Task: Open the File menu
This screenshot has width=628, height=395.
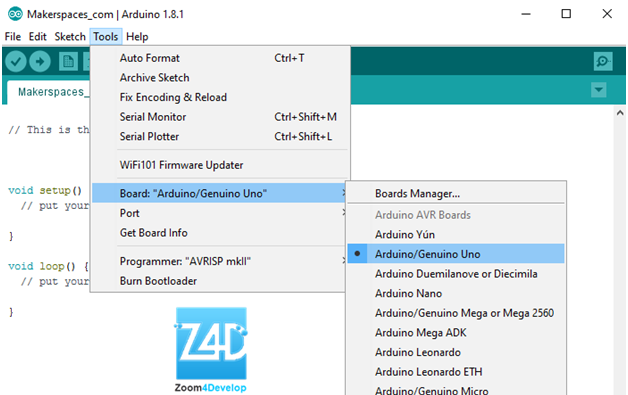Action: (x=13, y=37)
